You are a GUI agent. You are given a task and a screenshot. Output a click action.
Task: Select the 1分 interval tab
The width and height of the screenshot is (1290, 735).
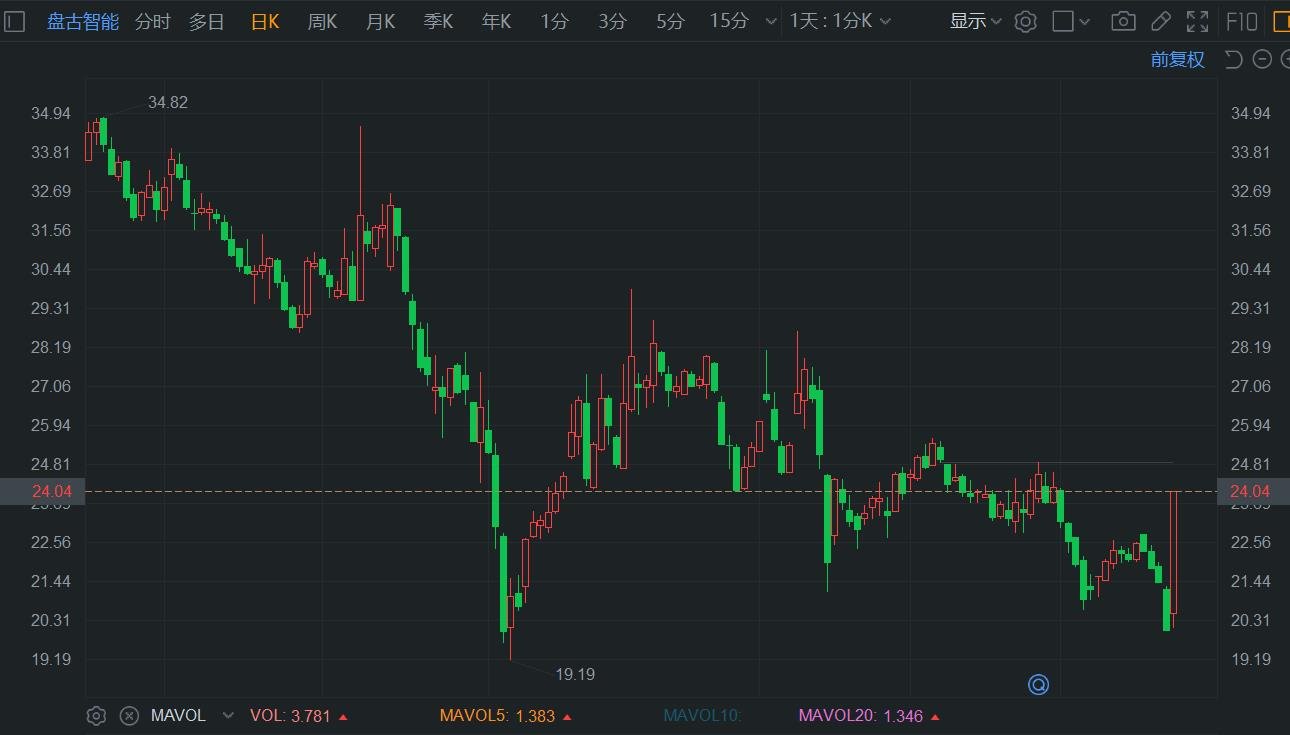click(x=555, y=21)
